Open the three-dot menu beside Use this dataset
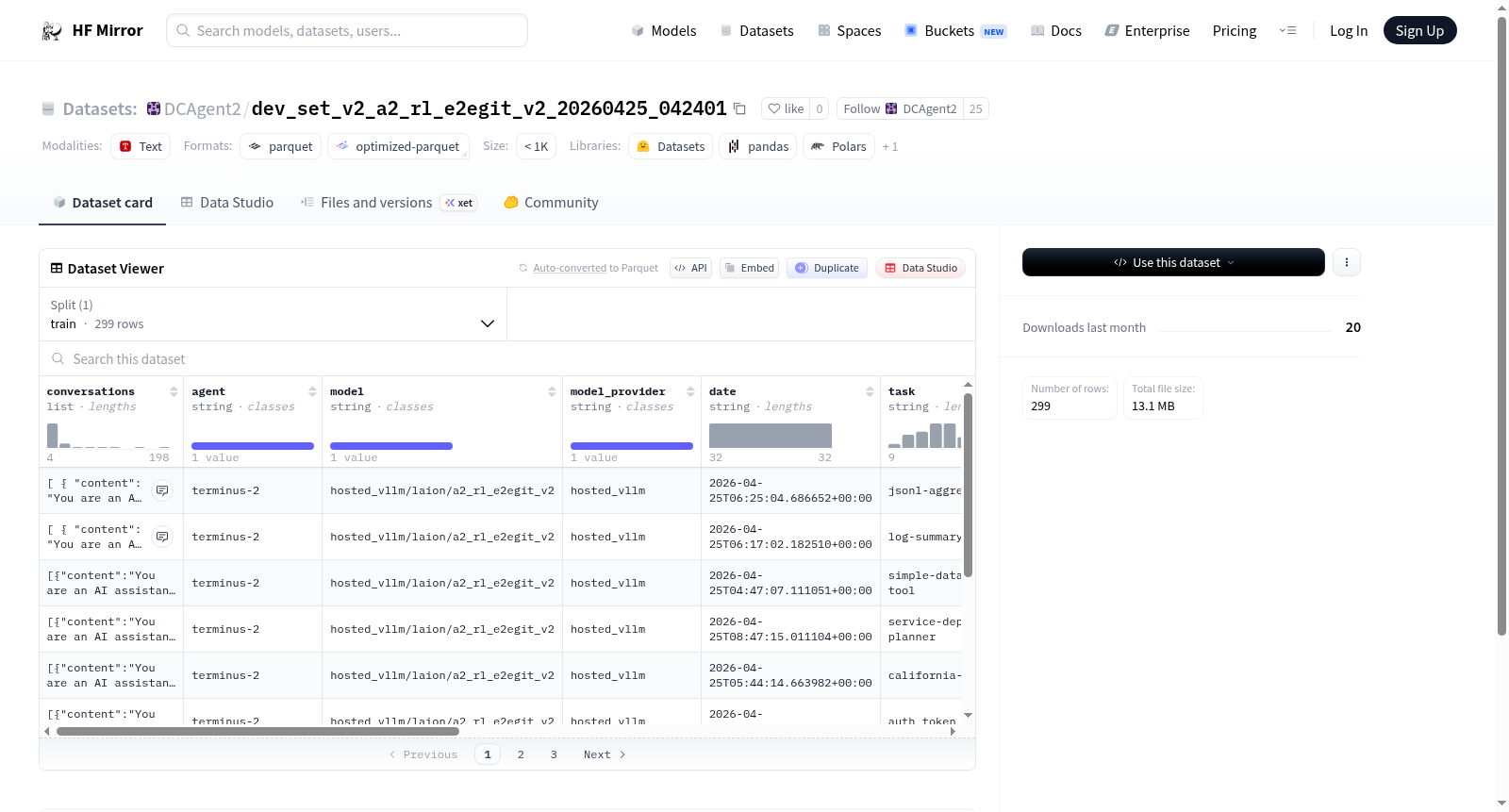Image resolution: width=1509 pixels, height=812 pixels. pyautogui.click(x=1347, y=262)
